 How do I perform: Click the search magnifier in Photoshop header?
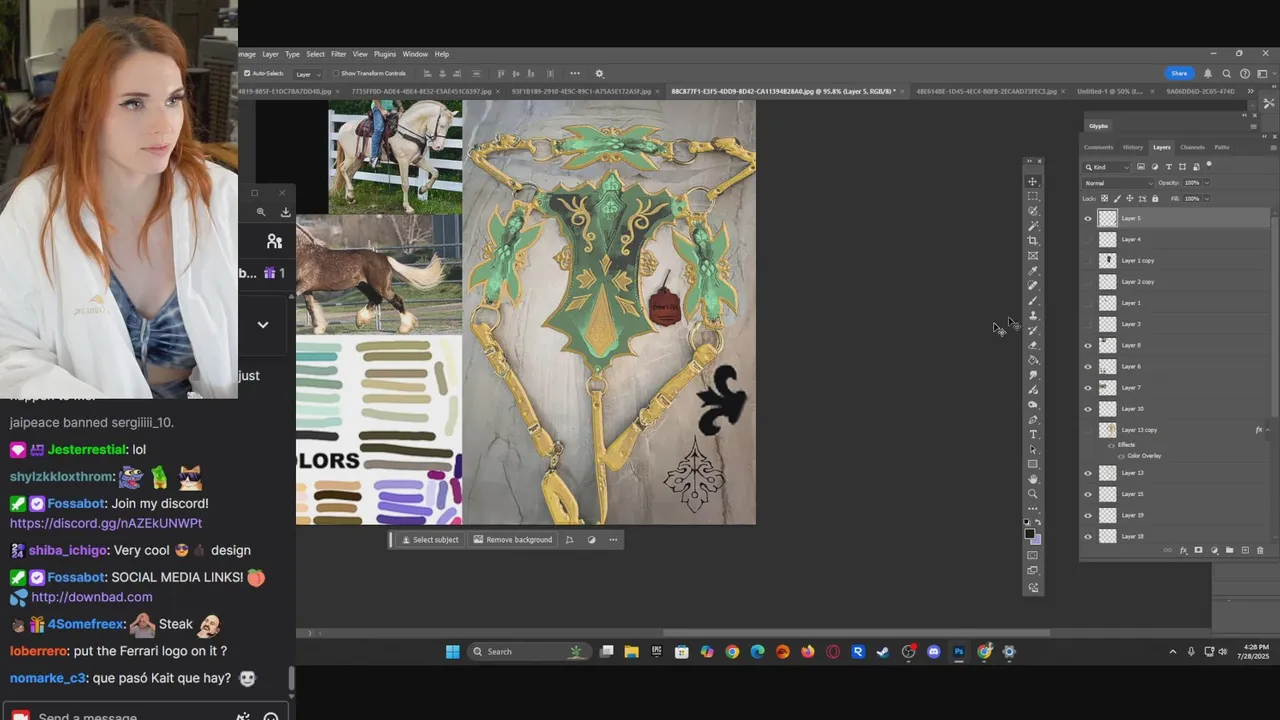pos(1226,73)
